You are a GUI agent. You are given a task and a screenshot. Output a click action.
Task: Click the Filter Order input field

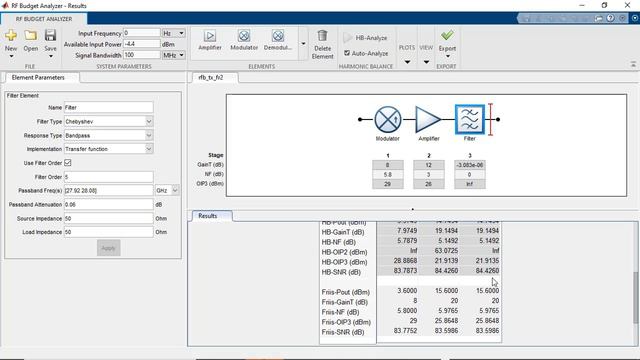[109, 177]
